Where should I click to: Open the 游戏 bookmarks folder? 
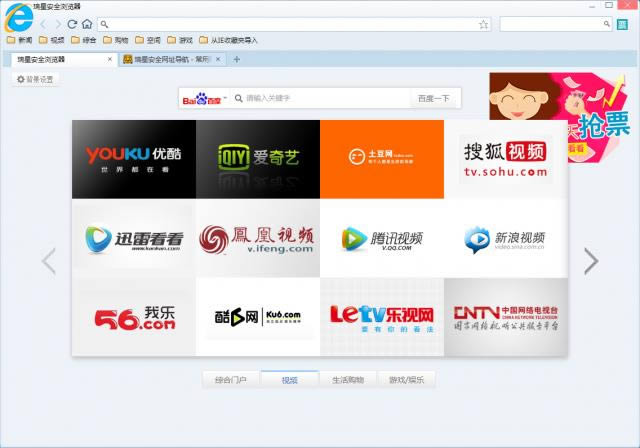180,40
